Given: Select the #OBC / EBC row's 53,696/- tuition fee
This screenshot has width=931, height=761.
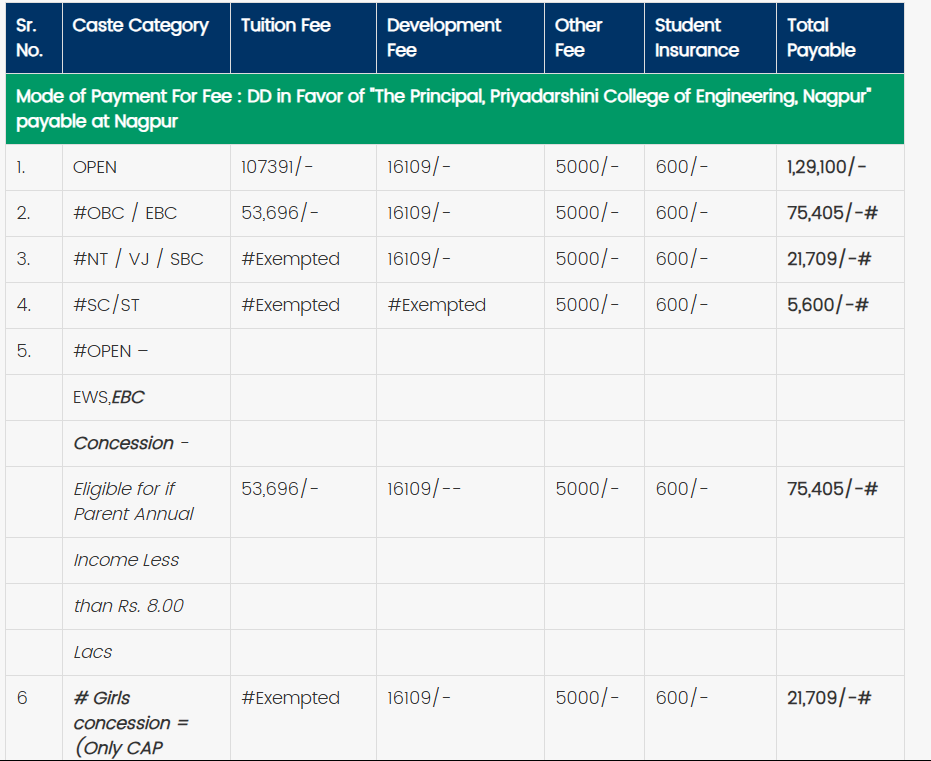Looking at the screenshot, I should tap(280, 213).
